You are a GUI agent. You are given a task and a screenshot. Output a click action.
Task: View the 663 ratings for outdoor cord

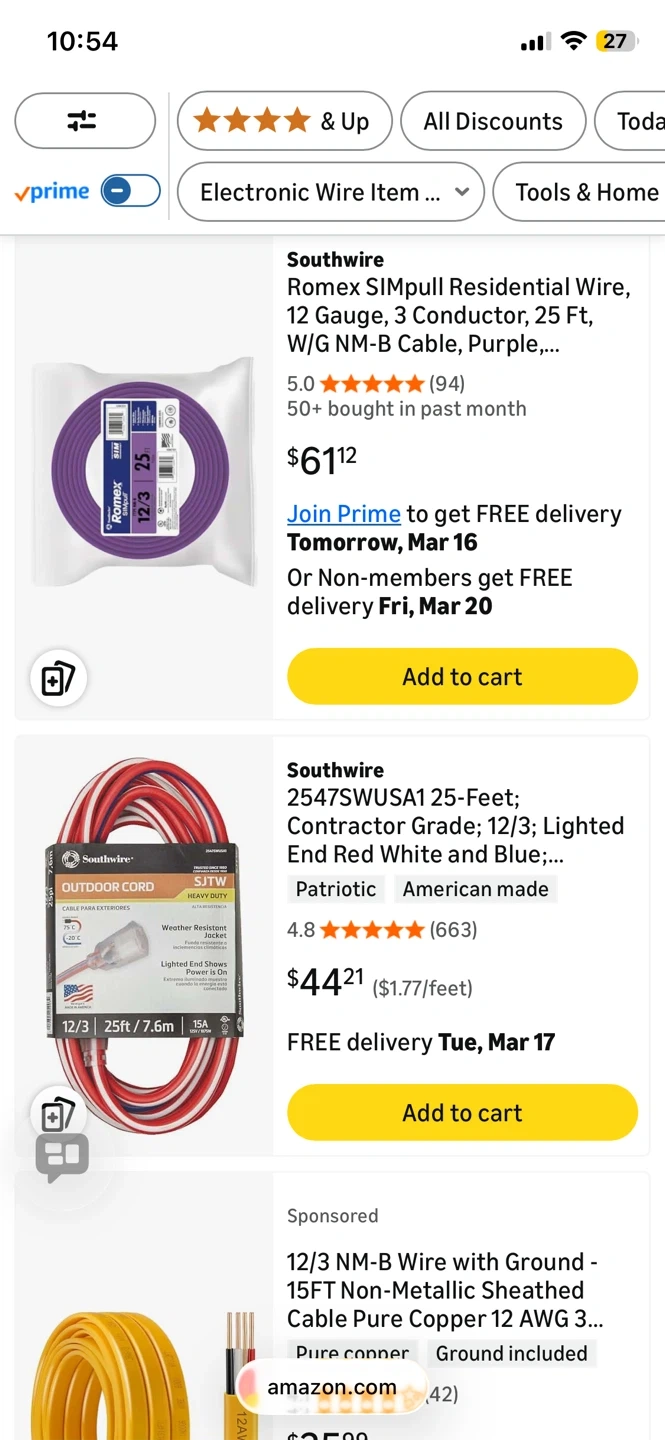(x=453, y=930)
